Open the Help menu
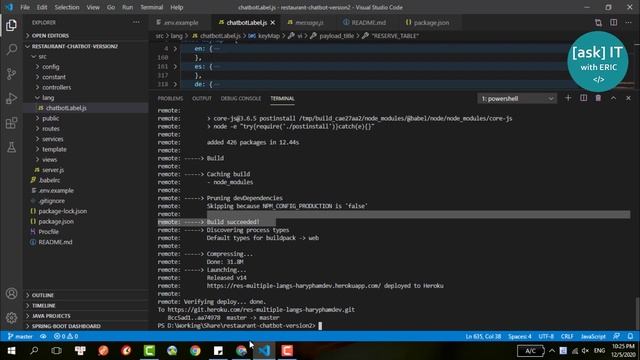The height and width of the screenshot is (360, 640). click(x=176, y=7)
